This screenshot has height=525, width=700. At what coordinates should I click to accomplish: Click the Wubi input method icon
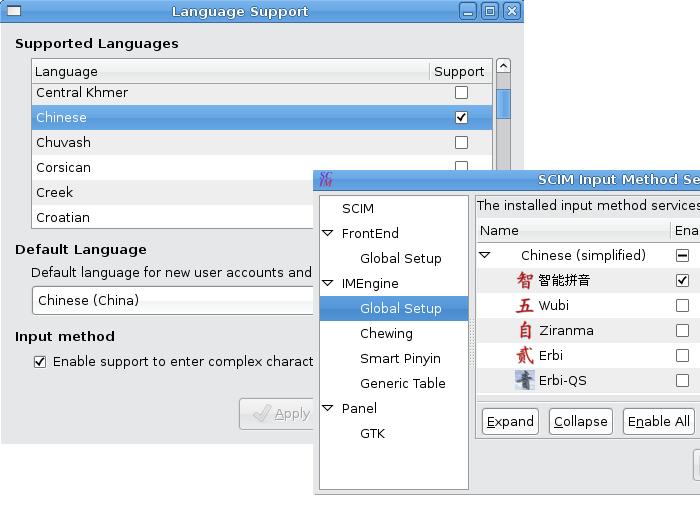click(x=525, y=305)
